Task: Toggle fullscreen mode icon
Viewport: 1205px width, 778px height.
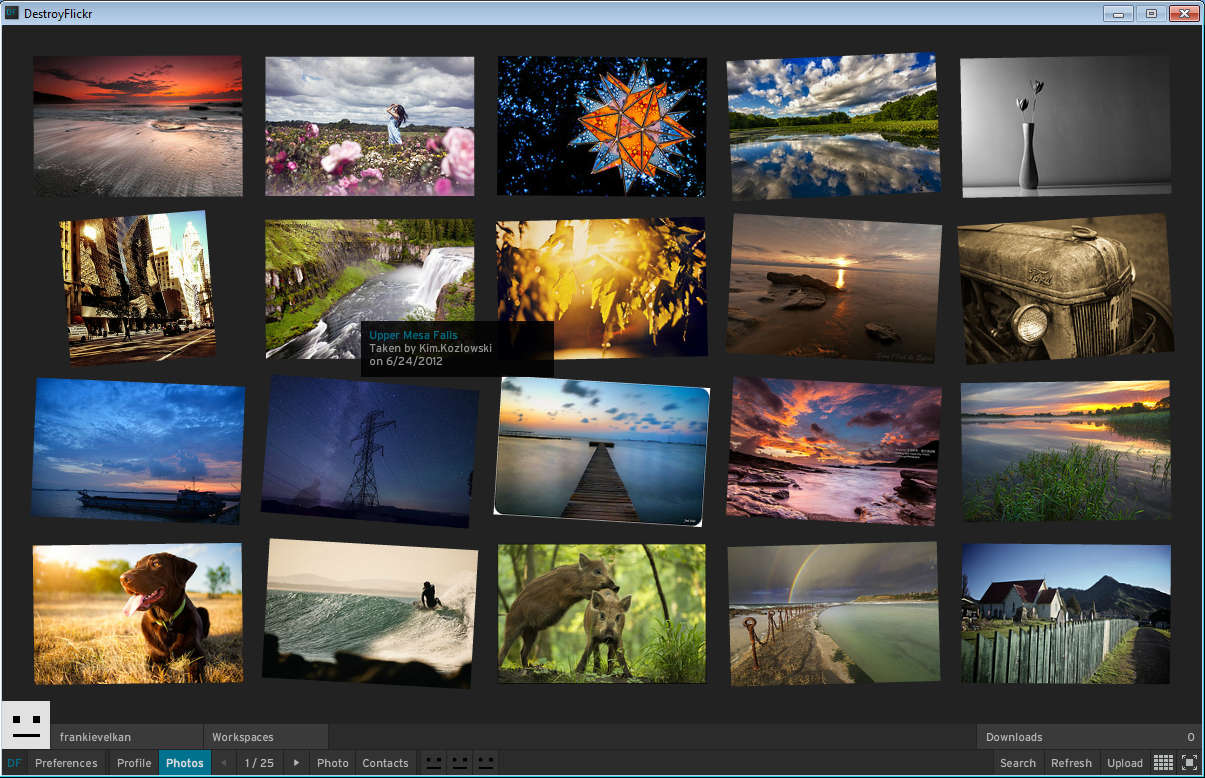Action: pos(1189,763)
